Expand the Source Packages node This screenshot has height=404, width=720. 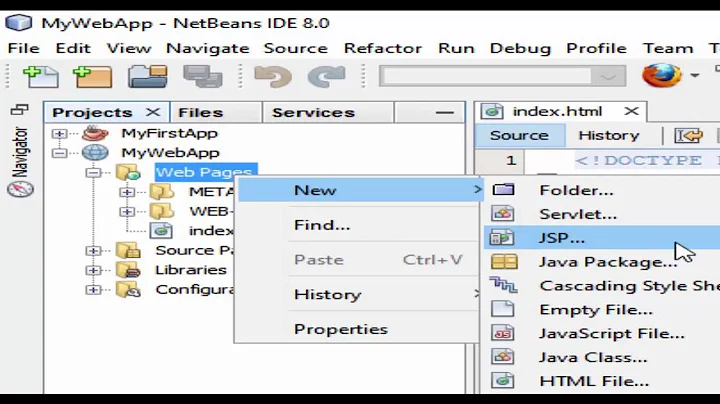pos(93,251)
